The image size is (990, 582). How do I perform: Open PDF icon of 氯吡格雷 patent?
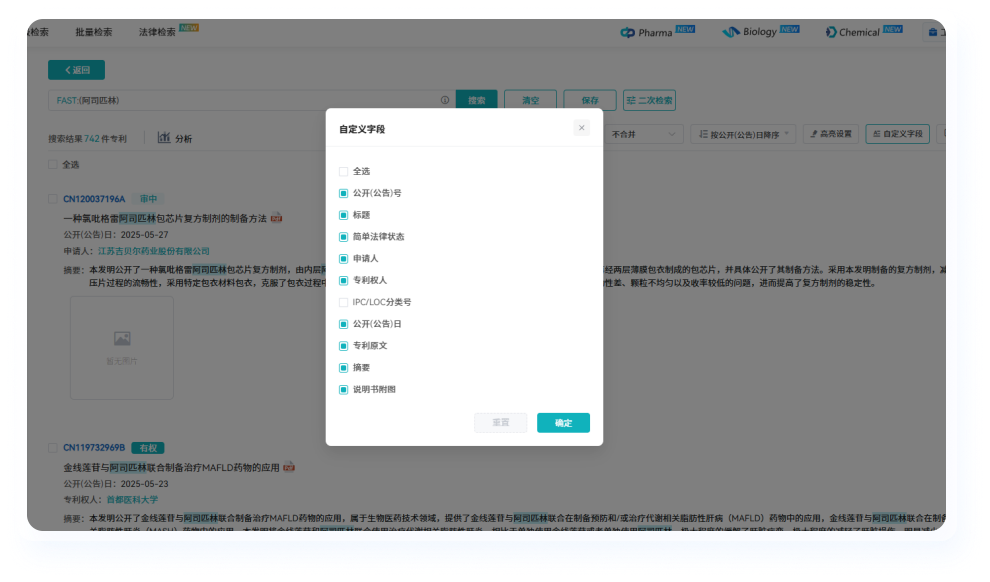(277, 218)
